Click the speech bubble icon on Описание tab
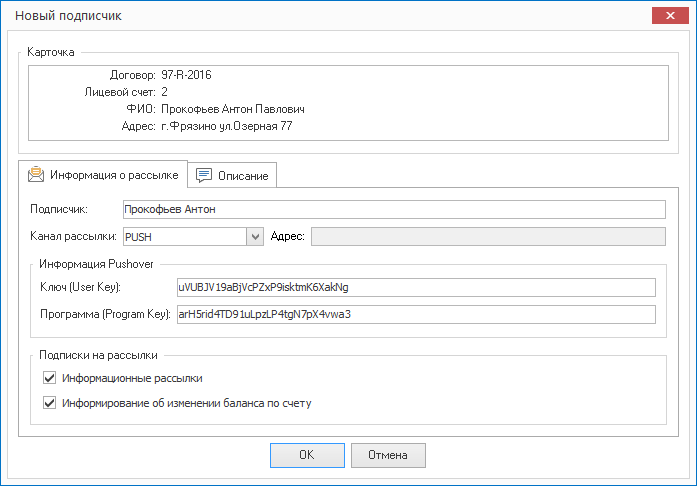 pos(204,175)
